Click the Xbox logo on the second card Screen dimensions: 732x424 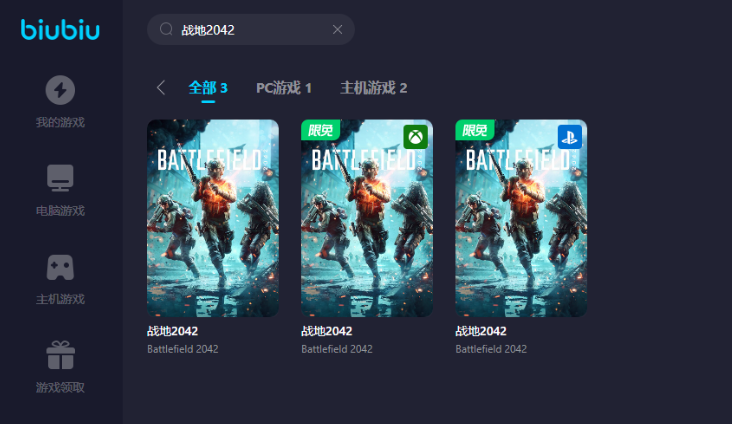pyautogui.click(x=415, y=136)
